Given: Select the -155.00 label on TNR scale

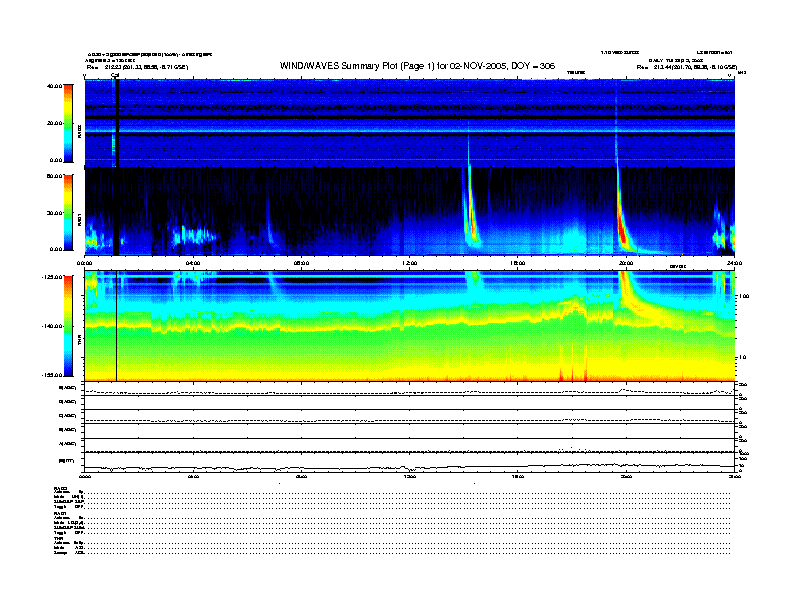Looking at the screenshot, I should click(x=52, y=375).
